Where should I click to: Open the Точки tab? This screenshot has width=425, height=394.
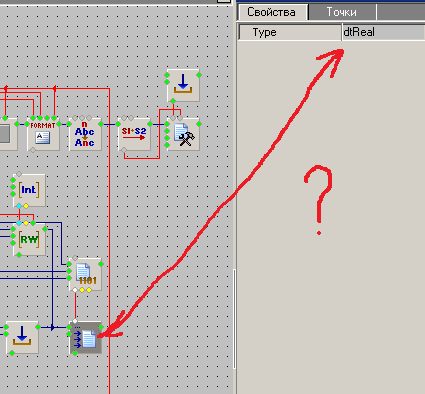341,12
